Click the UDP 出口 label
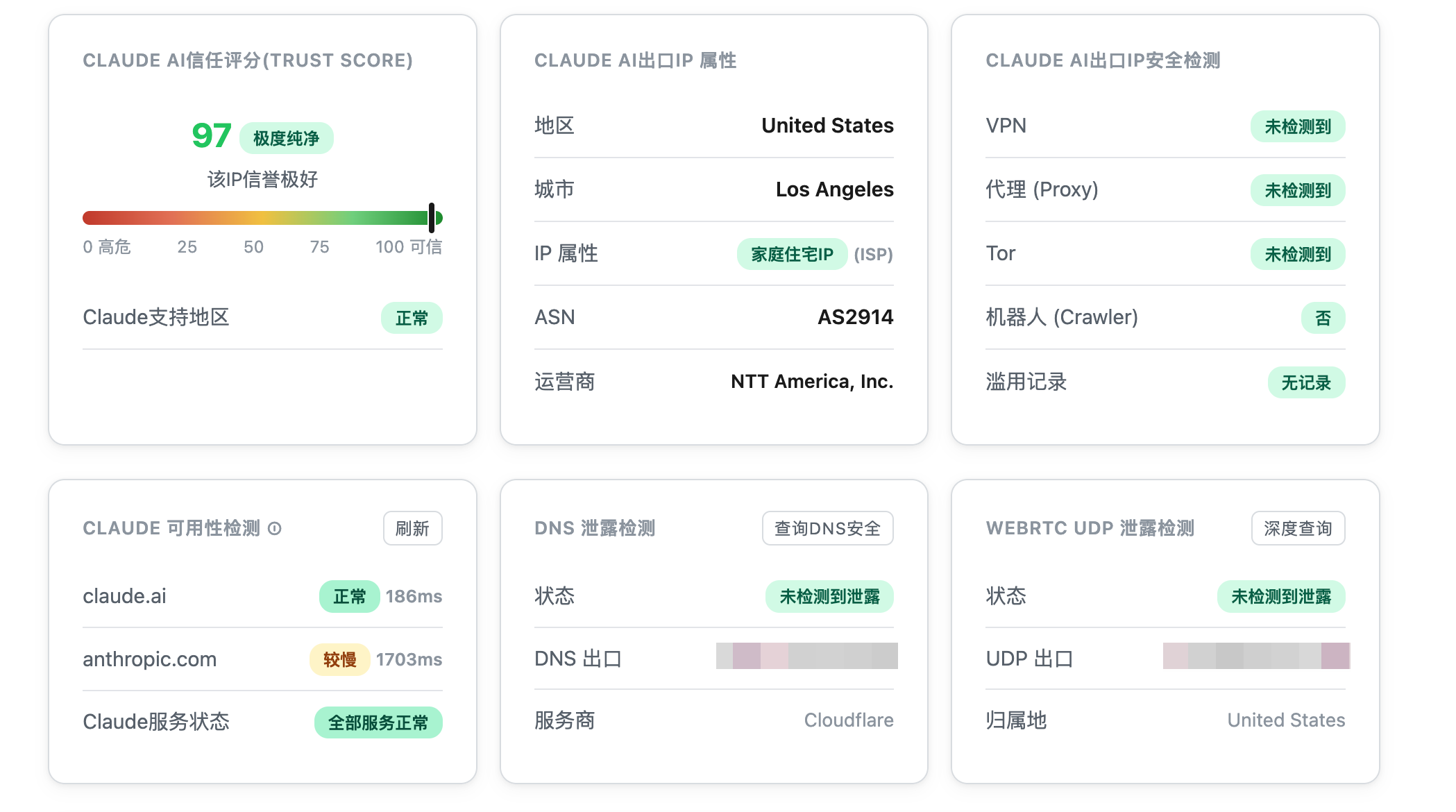Viewport: 1456px width, 812px height. click(x=1029, y=659)
